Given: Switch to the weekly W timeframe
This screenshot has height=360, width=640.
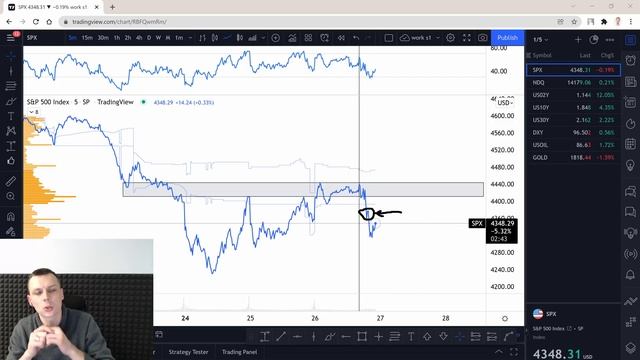Looking at the screenshot, I should [158, 38].
